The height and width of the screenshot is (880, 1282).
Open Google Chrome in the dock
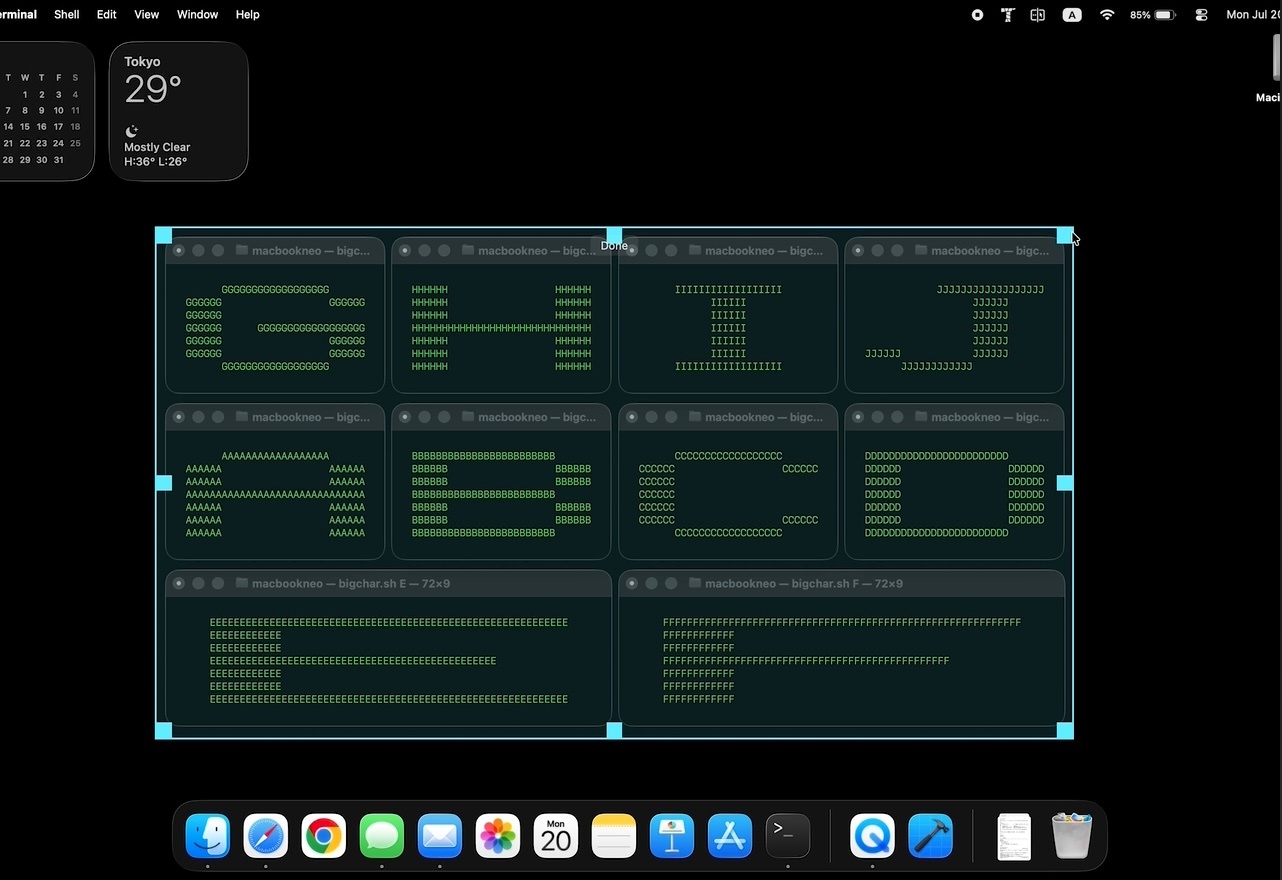click(x=324, y=836)
